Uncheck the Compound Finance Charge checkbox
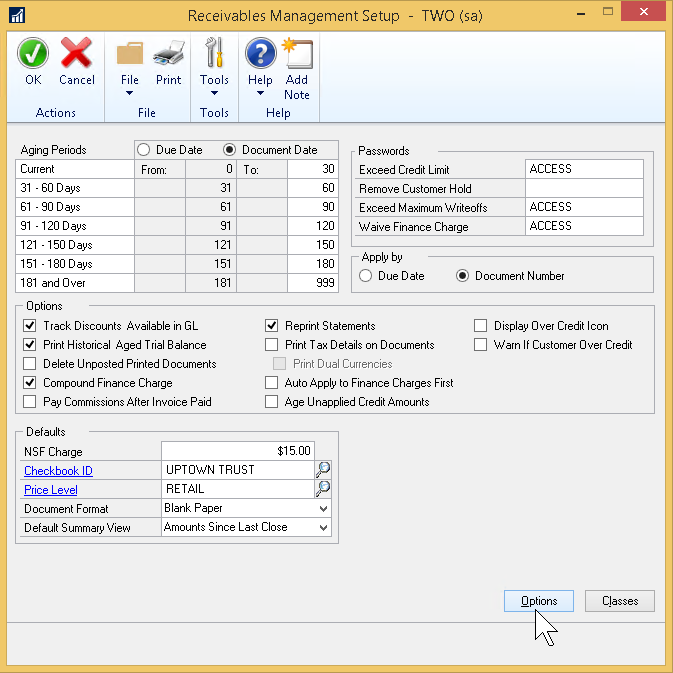 click(x=30, y=383)
